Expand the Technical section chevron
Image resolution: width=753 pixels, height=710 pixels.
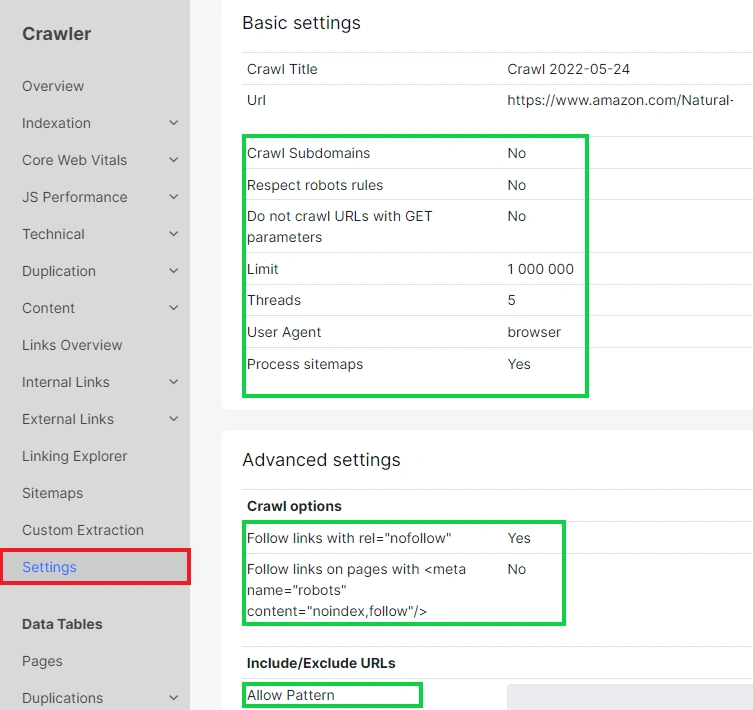(173, 234)
